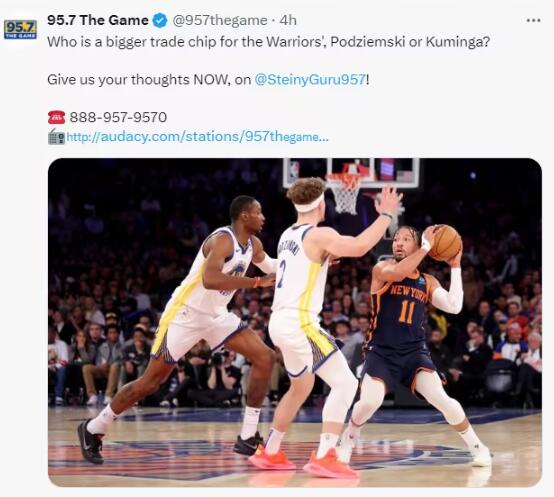Click the black Nike shoe in the photo
The width and height of the screenshot is (554, 497).
point(90,443)
